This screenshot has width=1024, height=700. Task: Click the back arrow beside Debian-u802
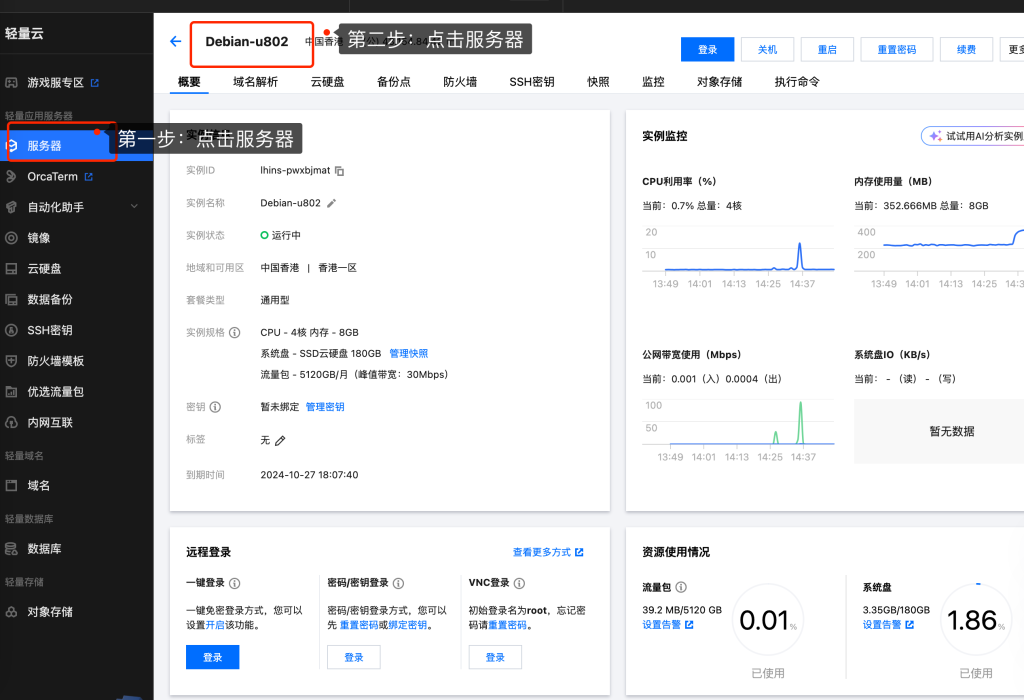point(175,42)
